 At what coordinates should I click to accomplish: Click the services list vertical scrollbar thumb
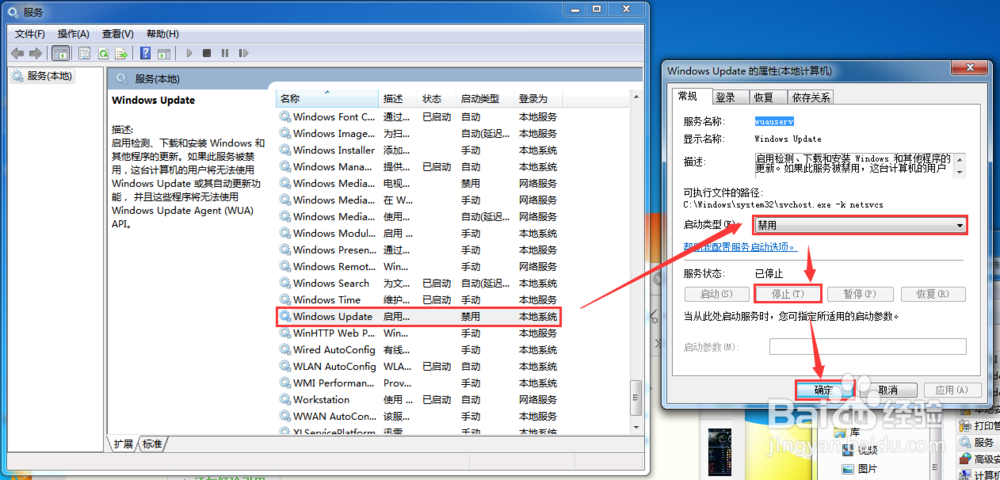[635, 398]
